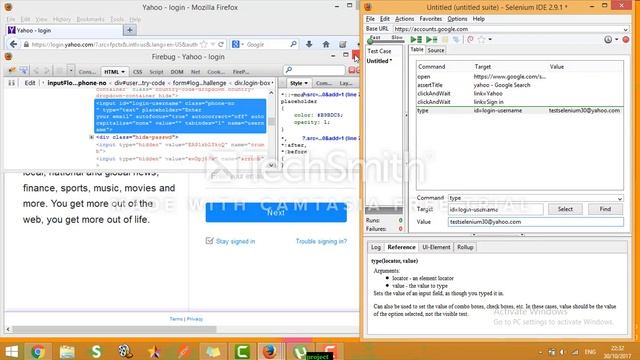Click Find button beside Target field
The image size is (640, 360).
point(605,209)
